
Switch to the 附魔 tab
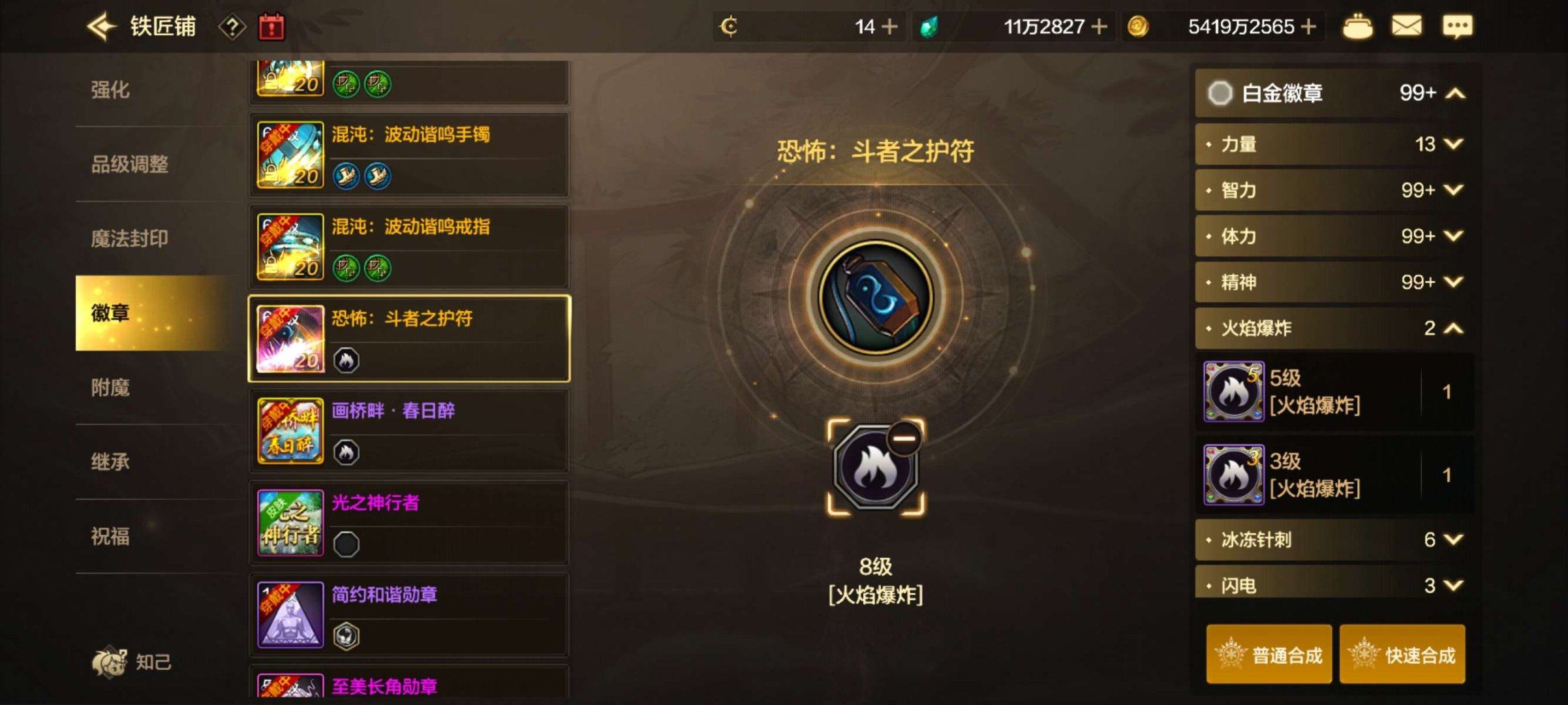[x=110, y=388]
